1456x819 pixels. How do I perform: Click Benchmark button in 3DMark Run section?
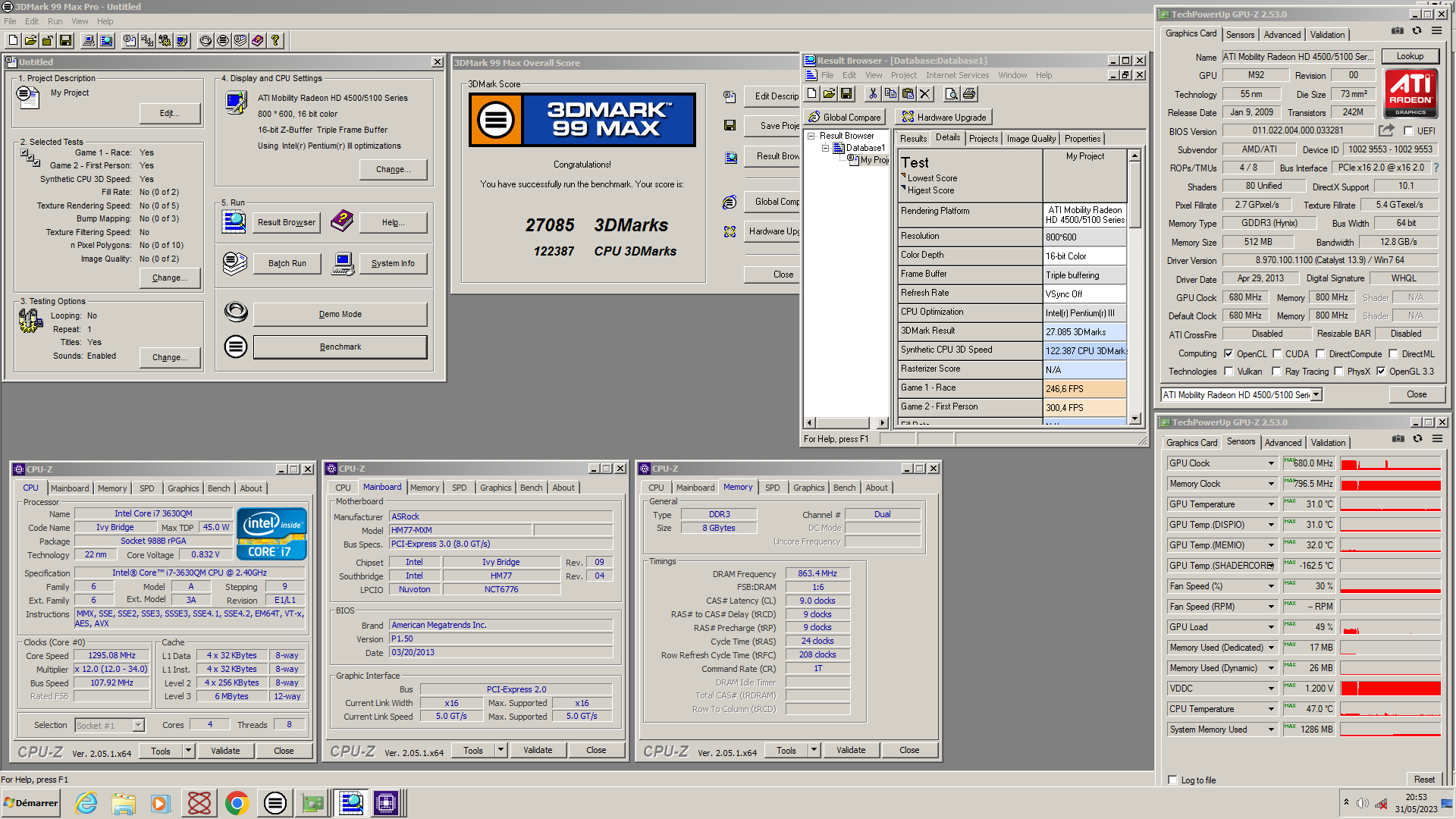(x=340, y=347)
